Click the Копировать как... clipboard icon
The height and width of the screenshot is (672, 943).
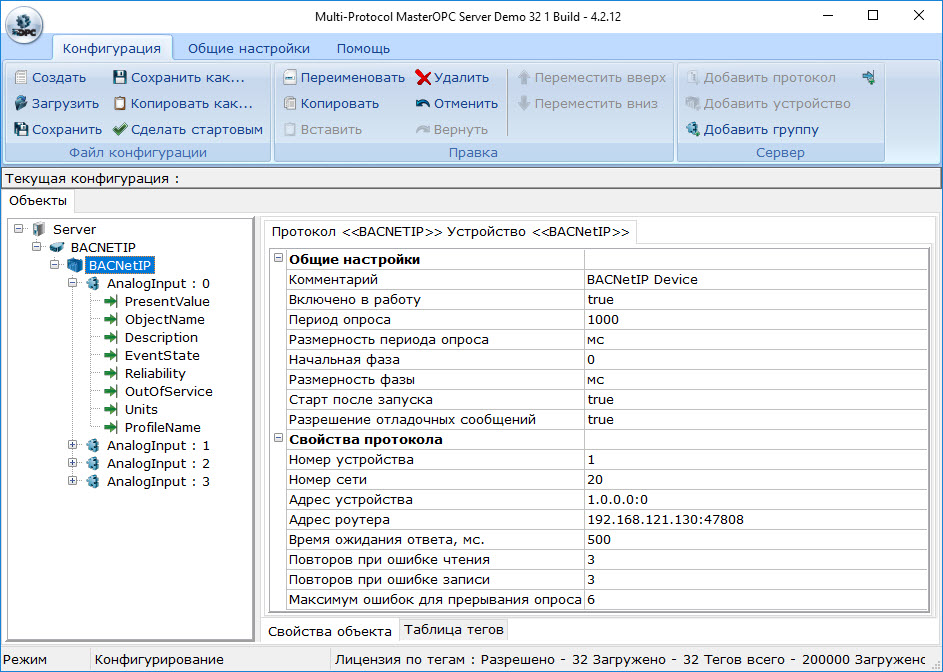[x=120, y=103]
